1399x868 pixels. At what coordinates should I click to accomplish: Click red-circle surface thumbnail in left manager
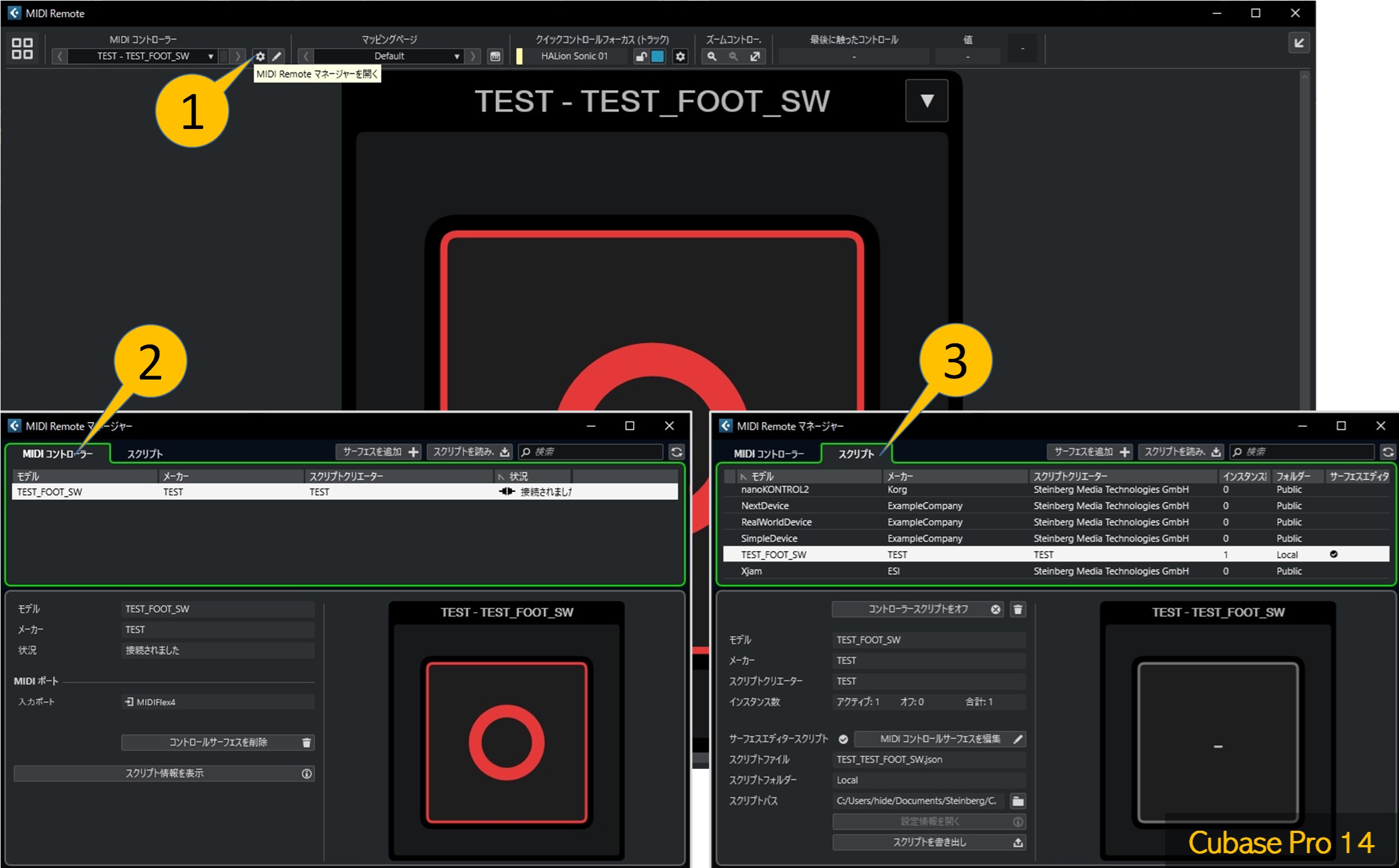coord(506,742)
